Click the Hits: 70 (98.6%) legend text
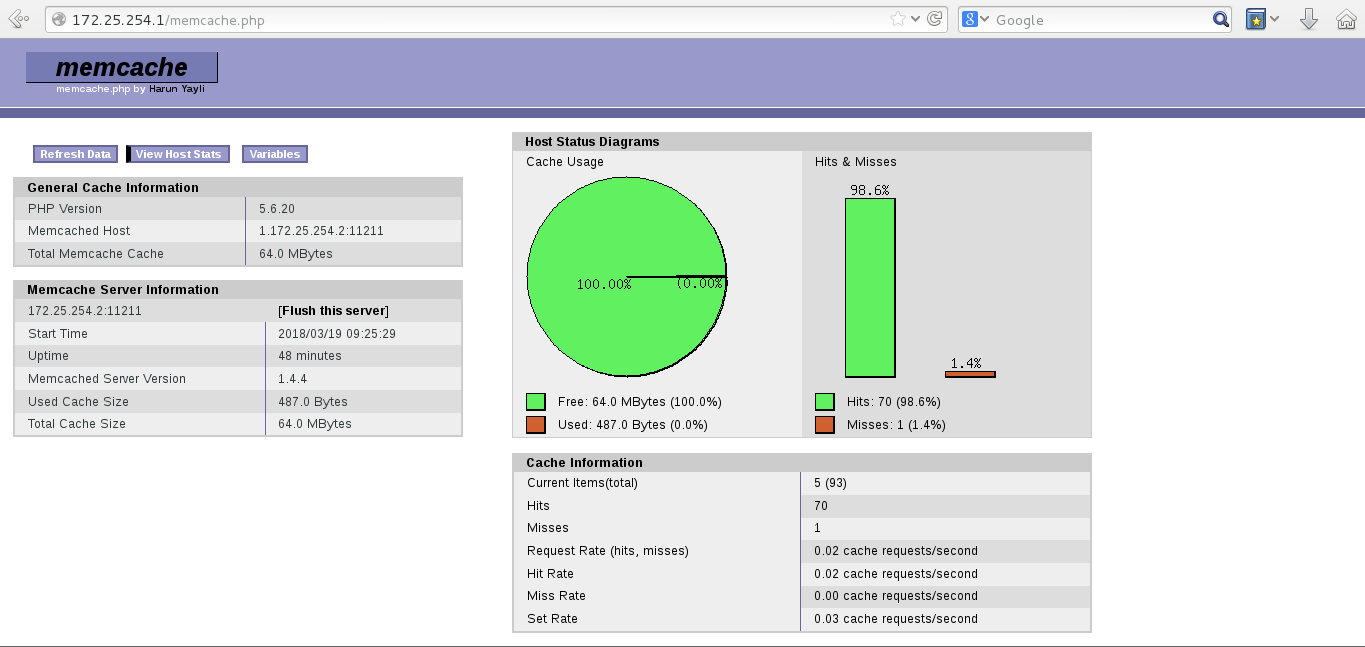Screen dimensions: 1365x647 [894, 402]
